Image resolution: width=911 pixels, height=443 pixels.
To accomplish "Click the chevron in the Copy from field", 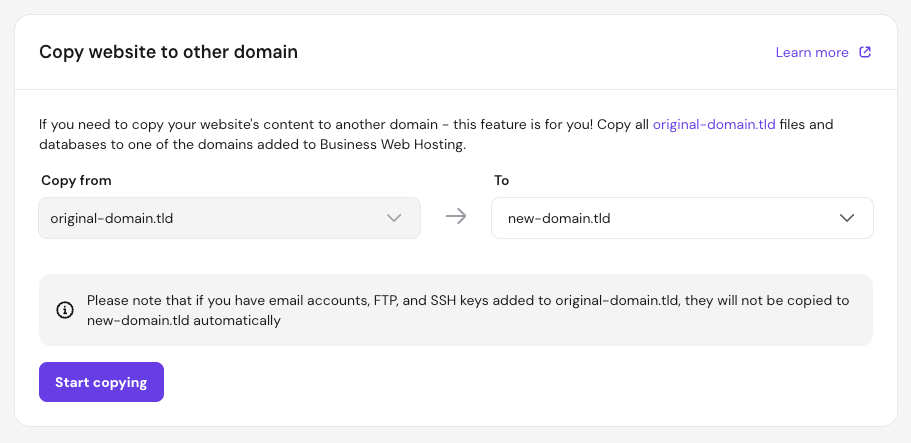I will point(394,218).
